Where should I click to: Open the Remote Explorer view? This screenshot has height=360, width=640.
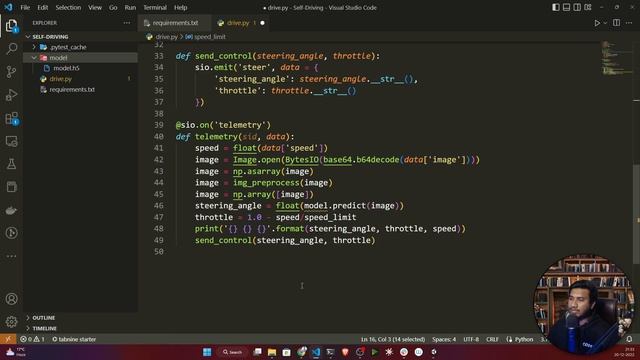[11, 141]
